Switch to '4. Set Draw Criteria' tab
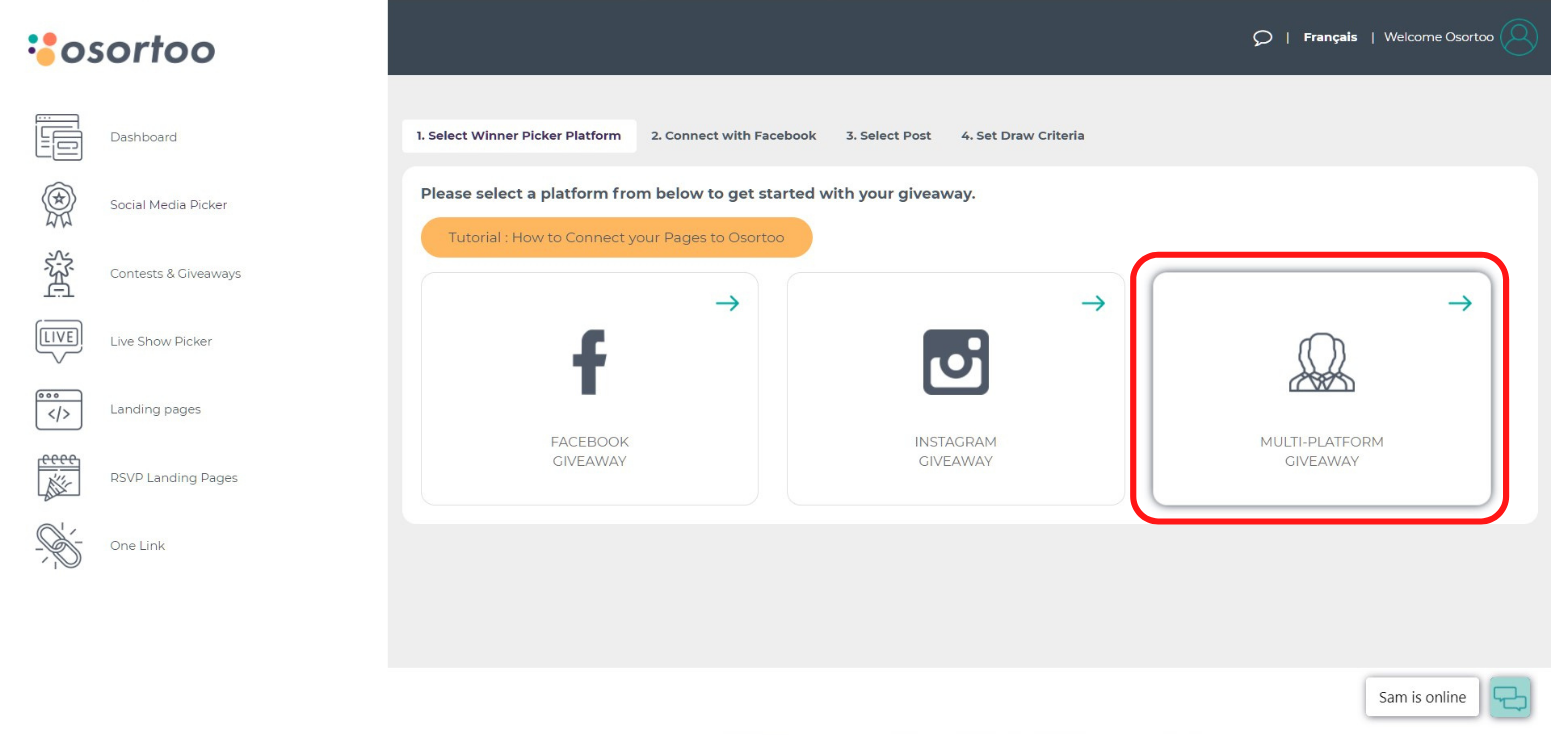This screenshot has width=1551, height=735. click(1023, 136)
